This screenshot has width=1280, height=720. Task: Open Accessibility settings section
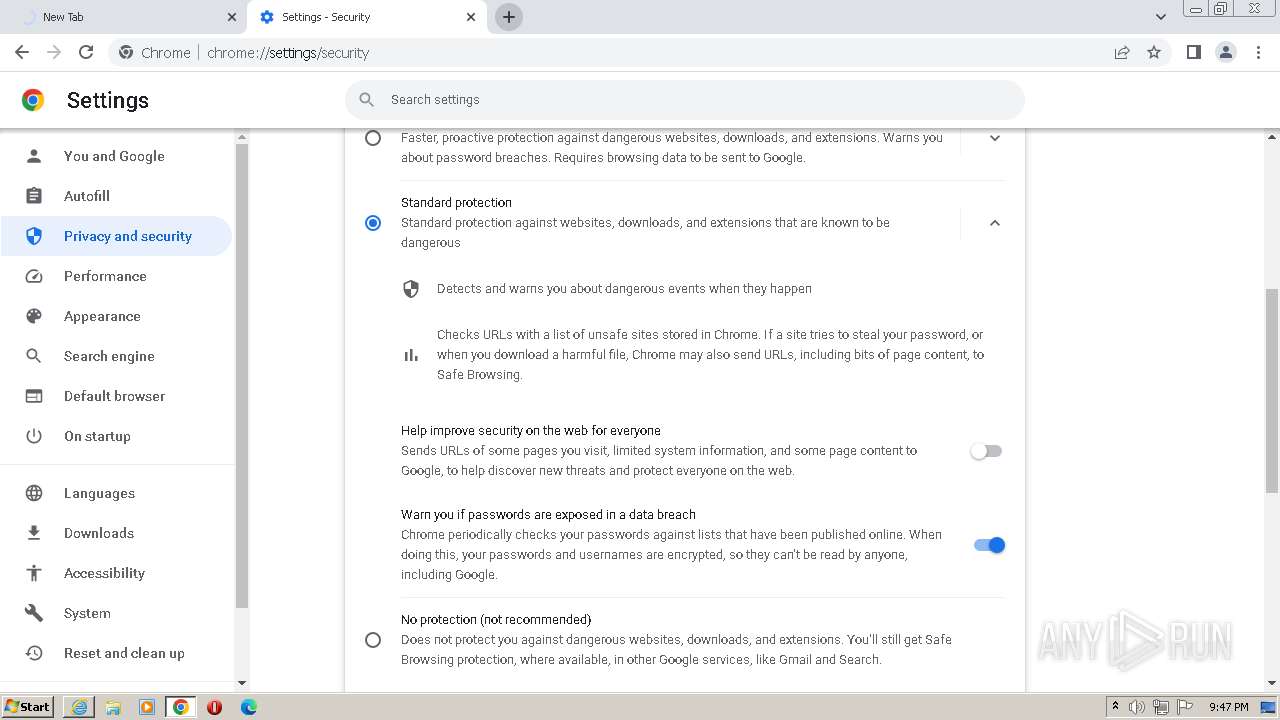point(116,573)
